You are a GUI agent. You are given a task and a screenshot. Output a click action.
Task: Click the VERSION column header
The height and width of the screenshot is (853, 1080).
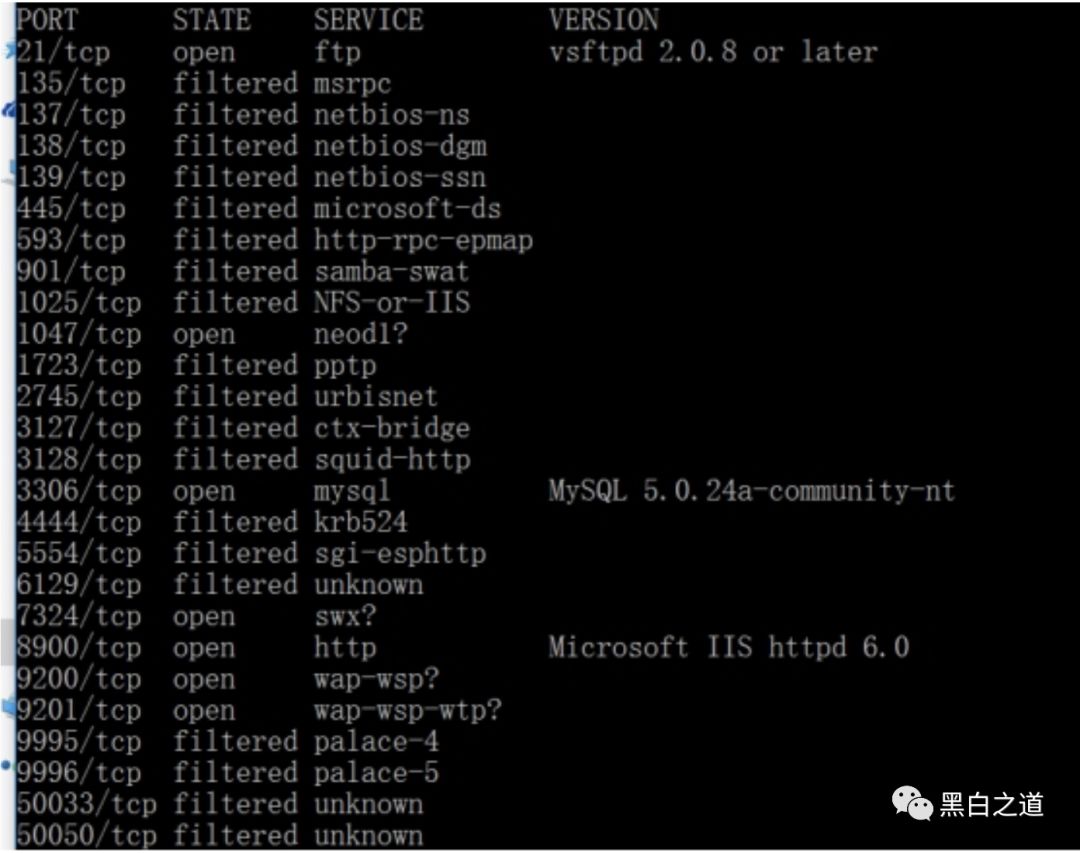tap(604, 20)
